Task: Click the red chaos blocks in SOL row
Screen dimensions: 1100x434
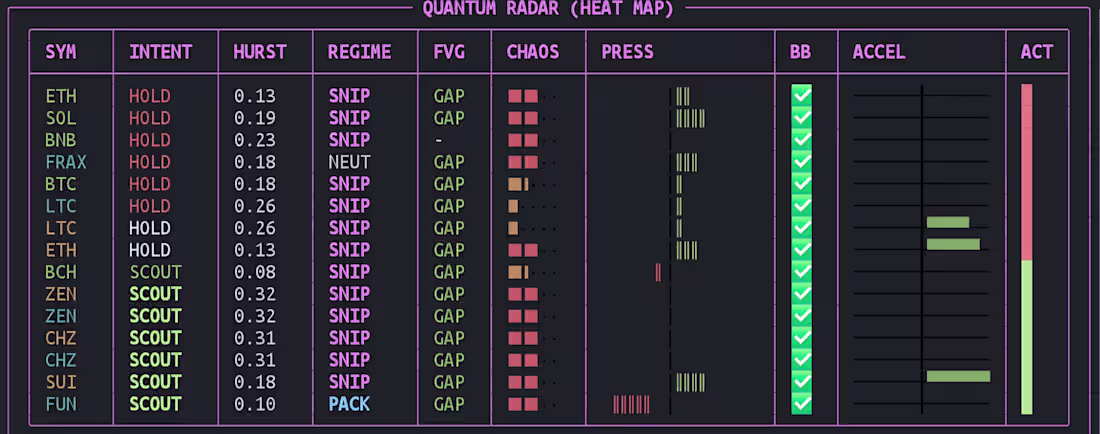Action: (x=523, y=118)
